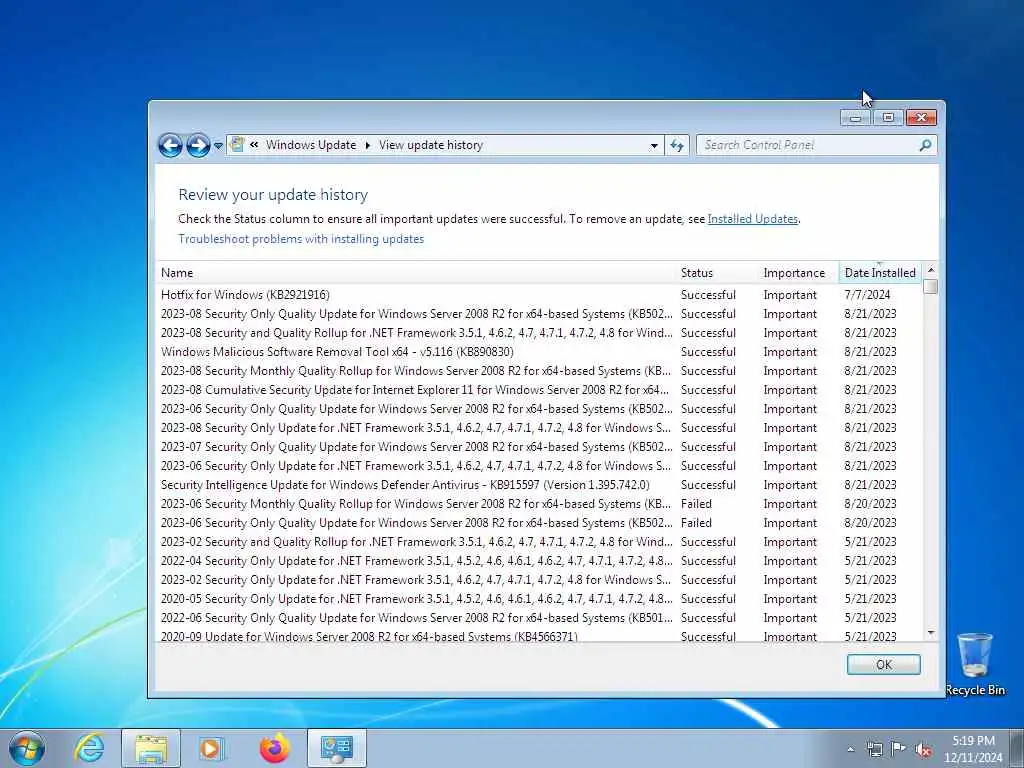Sort by the Status column header
The width and height of the screenshot is (1024, 768).
click(716, 273)
